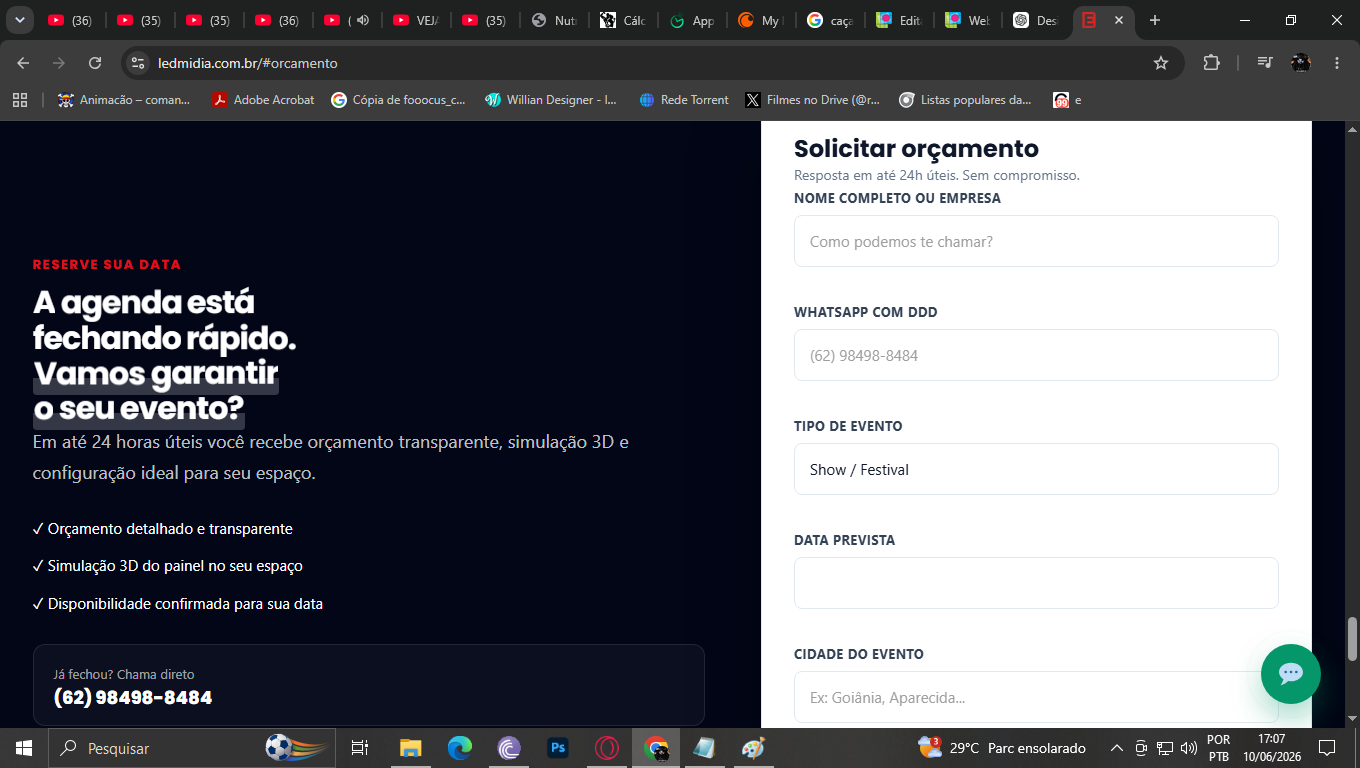Open Task View on taskbar

click(360, 748)
